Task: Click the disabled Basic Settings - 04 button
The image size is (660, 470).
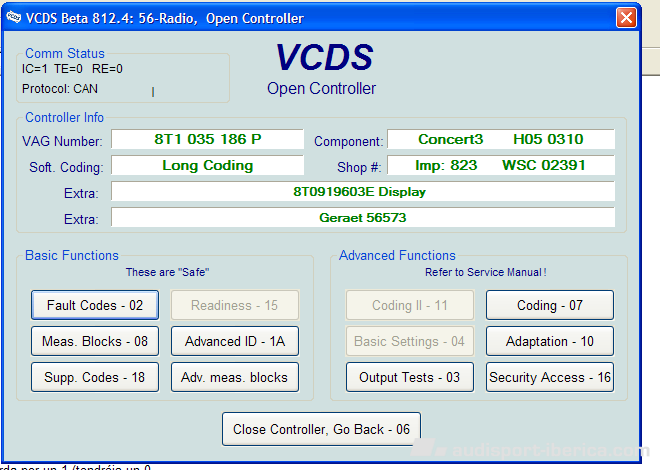Action: point(410,341)
